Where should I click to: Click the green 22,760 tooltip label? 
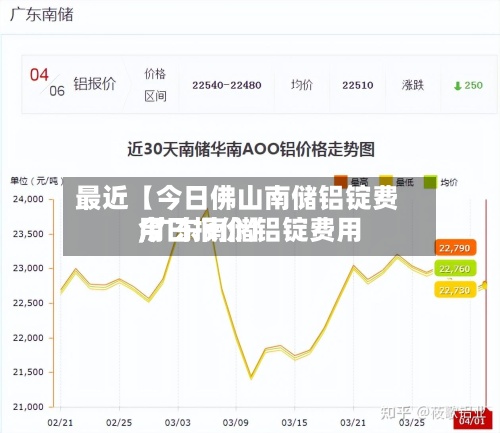click(455, 269)
